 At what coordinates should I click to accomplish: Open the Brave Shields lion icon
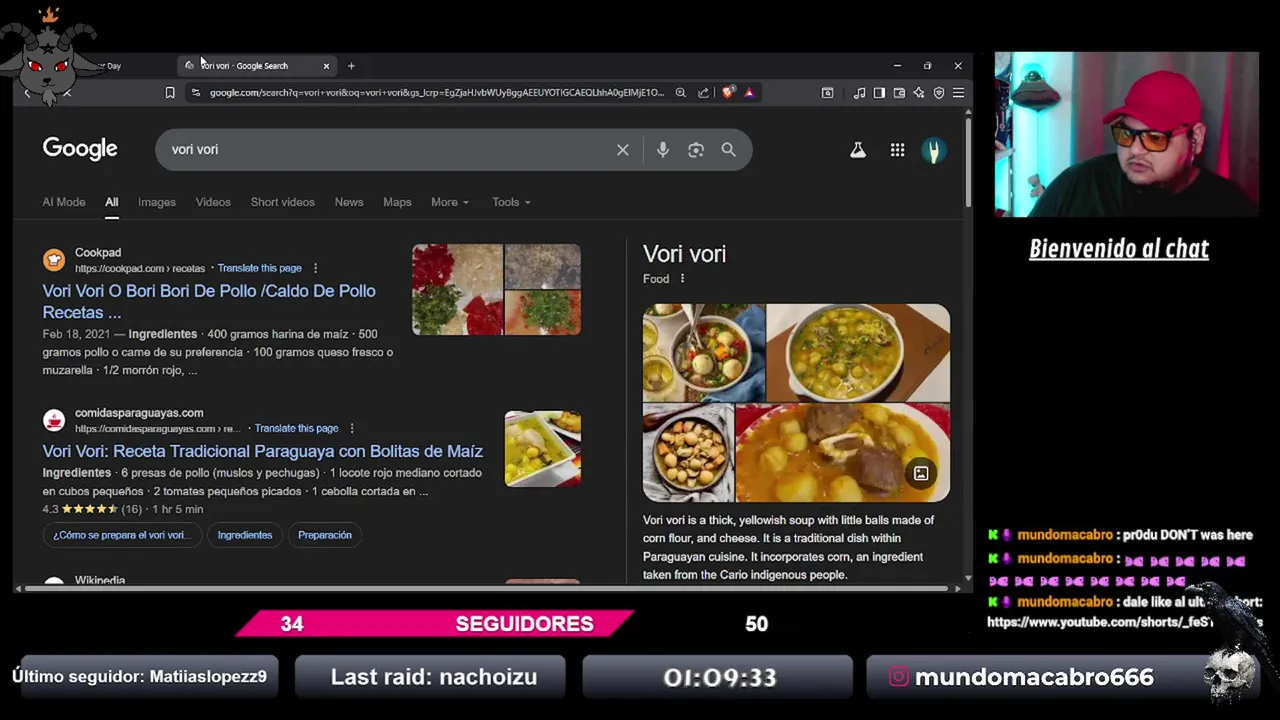tap(728, 92)
